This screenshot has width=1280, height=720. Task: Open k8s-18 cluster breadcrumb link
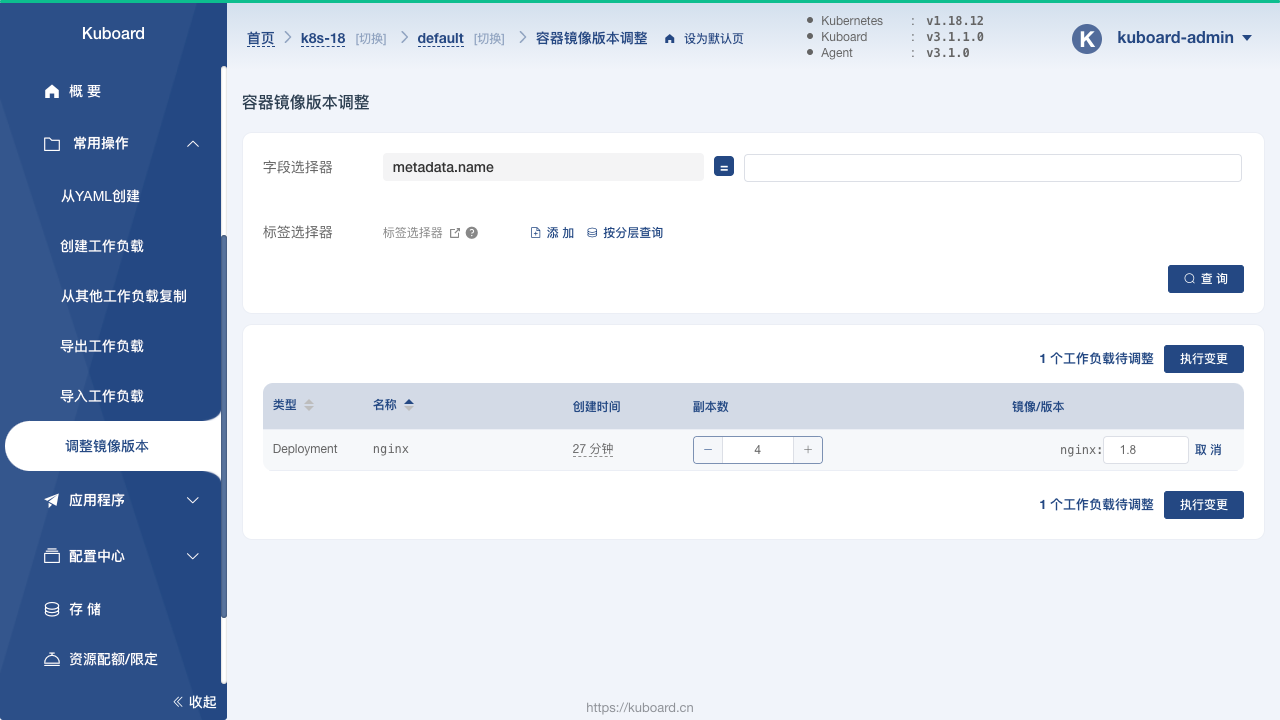(323, 38)
